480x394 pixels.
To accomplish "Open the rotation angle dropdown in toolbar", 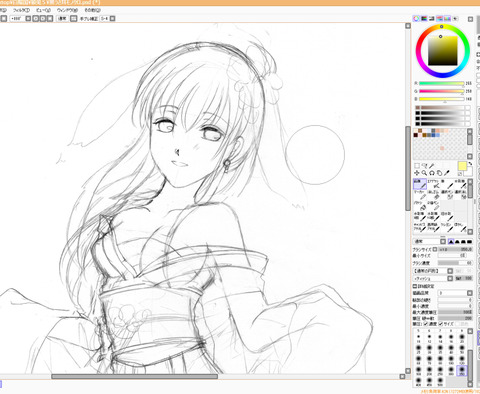I will coord(28,19).
